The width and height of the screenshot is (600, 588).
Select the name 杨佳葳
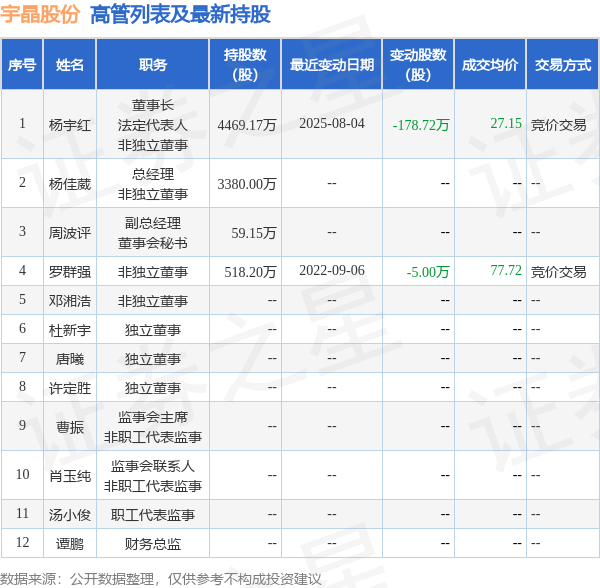(70, 184)
